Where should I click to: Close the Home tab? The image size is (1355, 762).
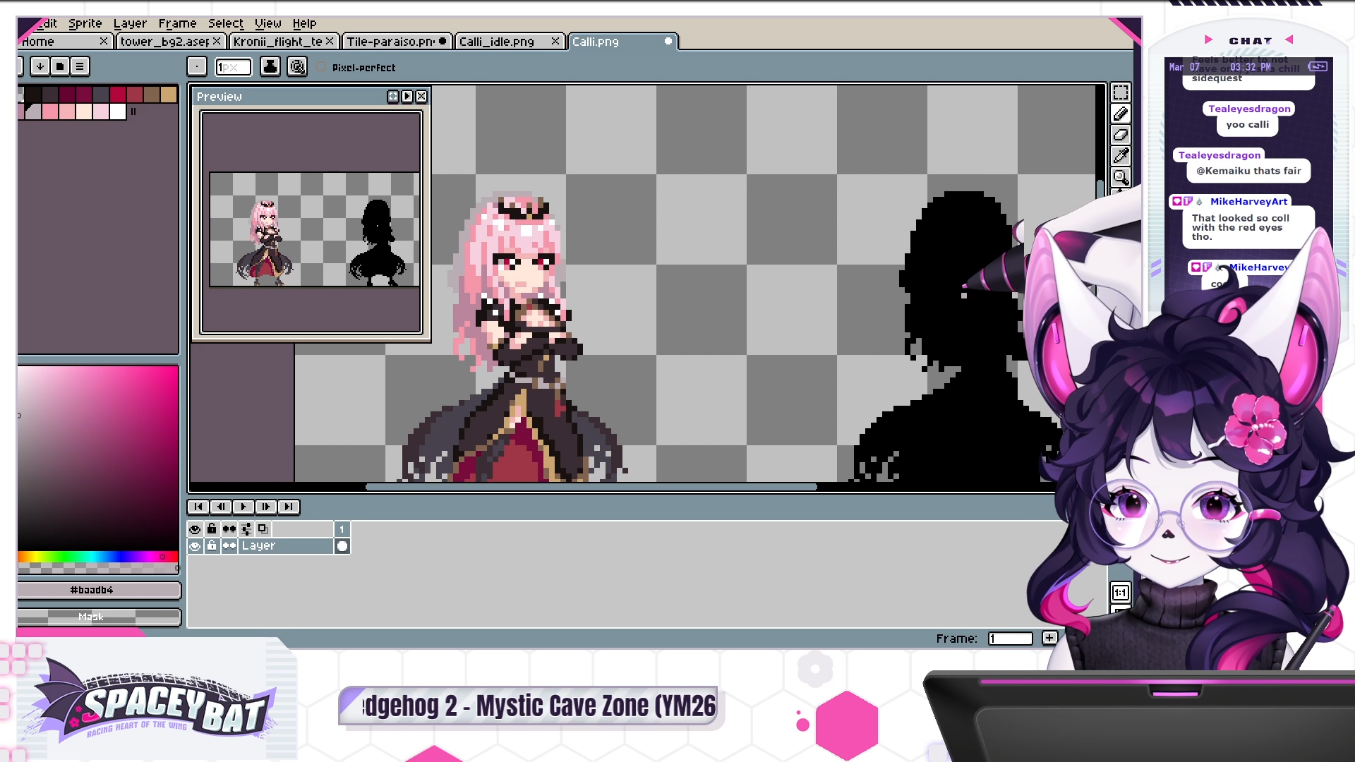(x=103, y=41)
